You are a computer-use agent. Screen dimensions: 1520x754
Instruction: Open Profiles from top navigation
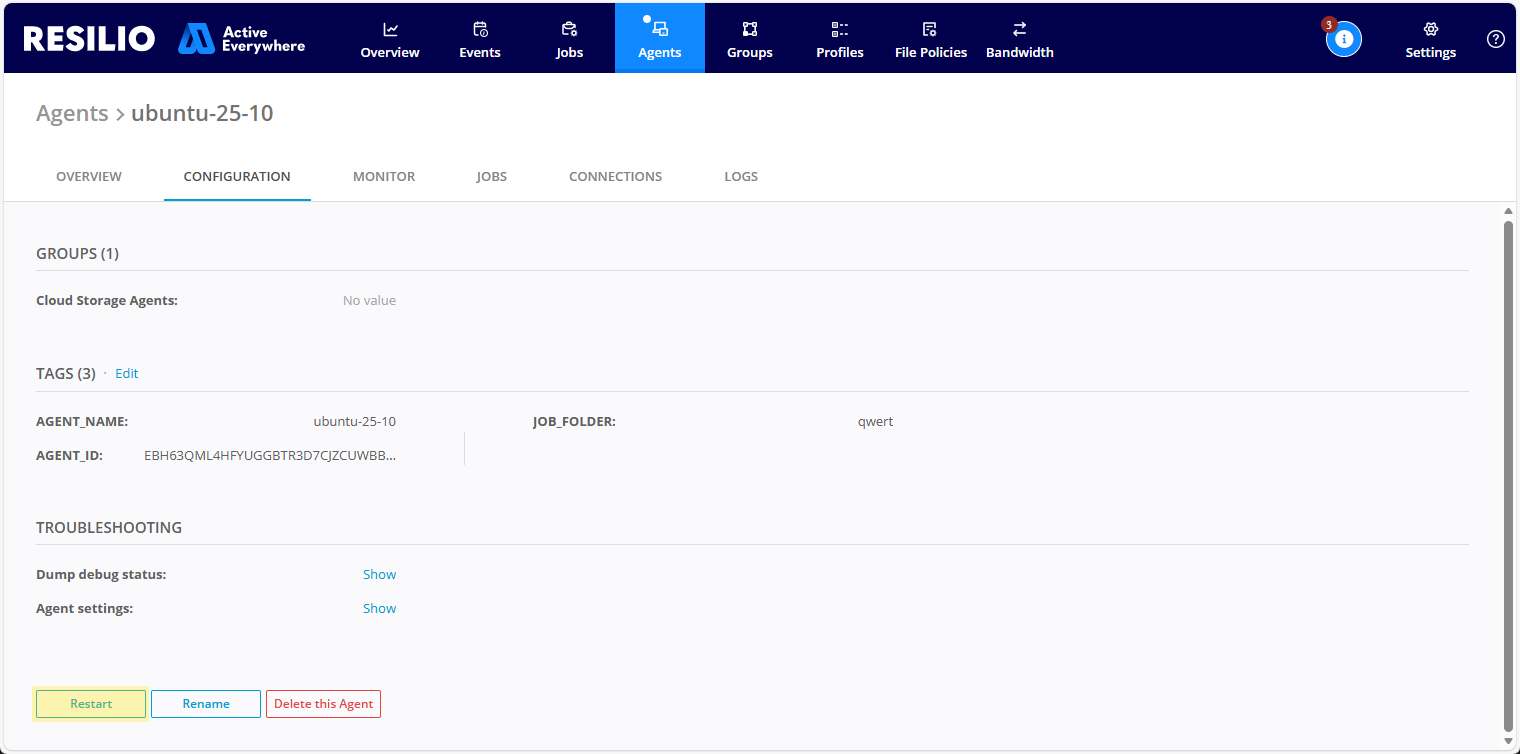coord(839,39)
